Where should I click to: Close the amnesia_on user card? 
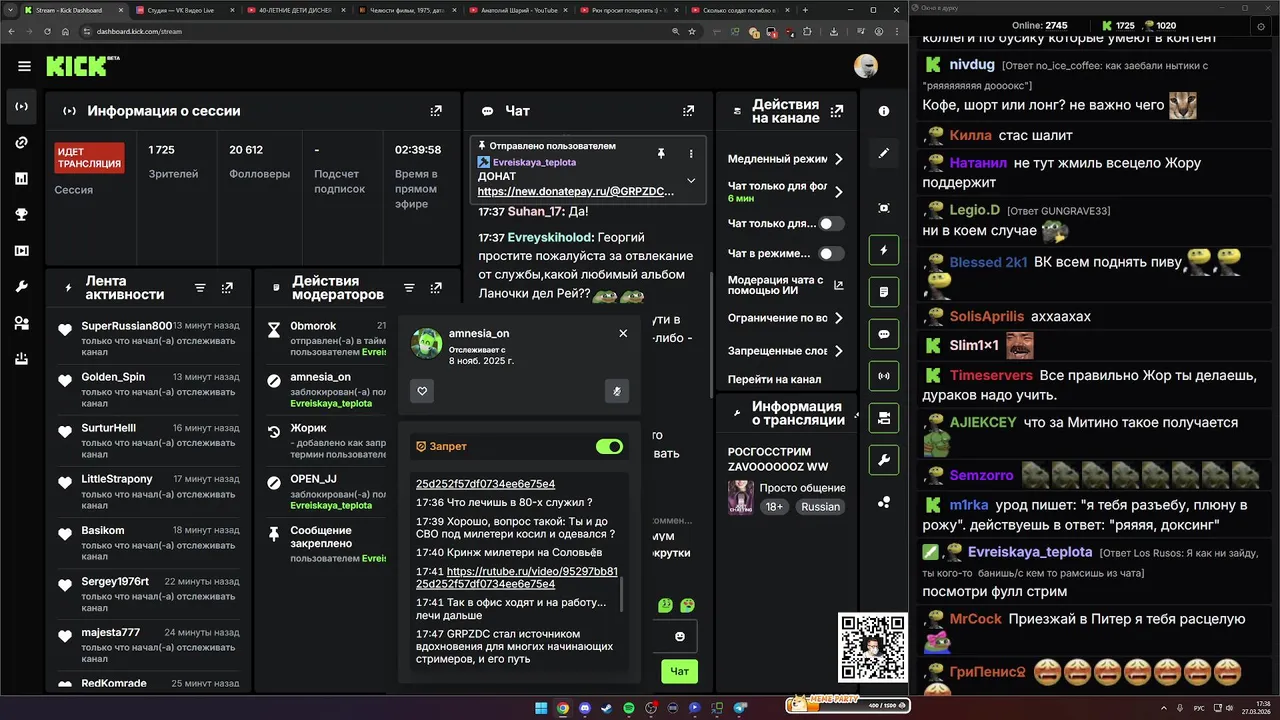(623, 333)
